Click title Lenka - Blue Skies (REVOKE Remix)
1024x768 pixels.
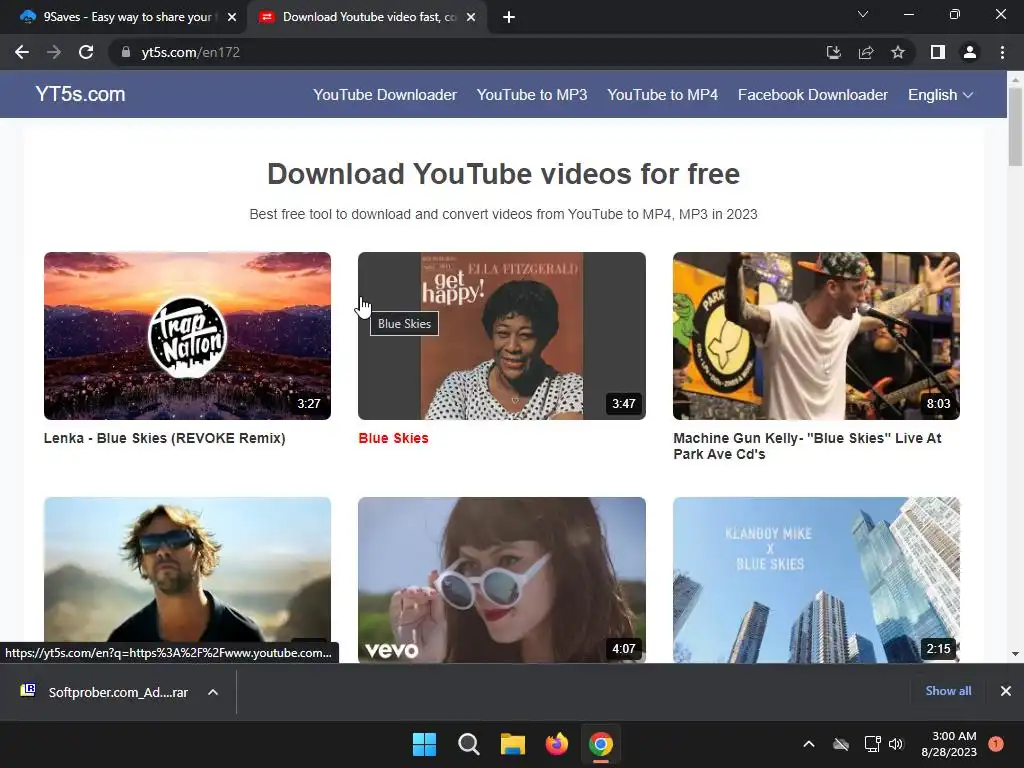pos(165,438)
